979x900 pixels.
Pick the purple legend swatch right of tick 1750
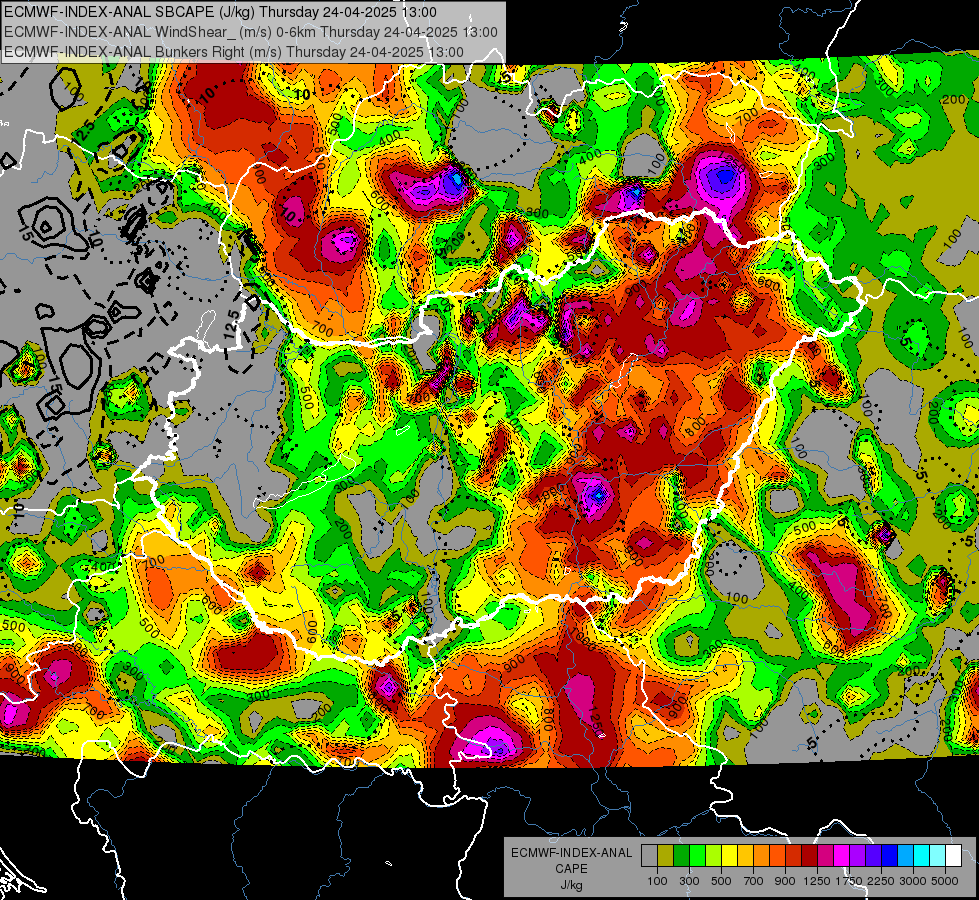pos(857,856)
